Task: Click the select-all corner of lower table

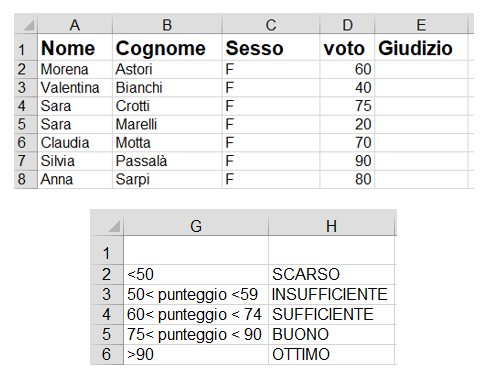Action: pos(107,223)
